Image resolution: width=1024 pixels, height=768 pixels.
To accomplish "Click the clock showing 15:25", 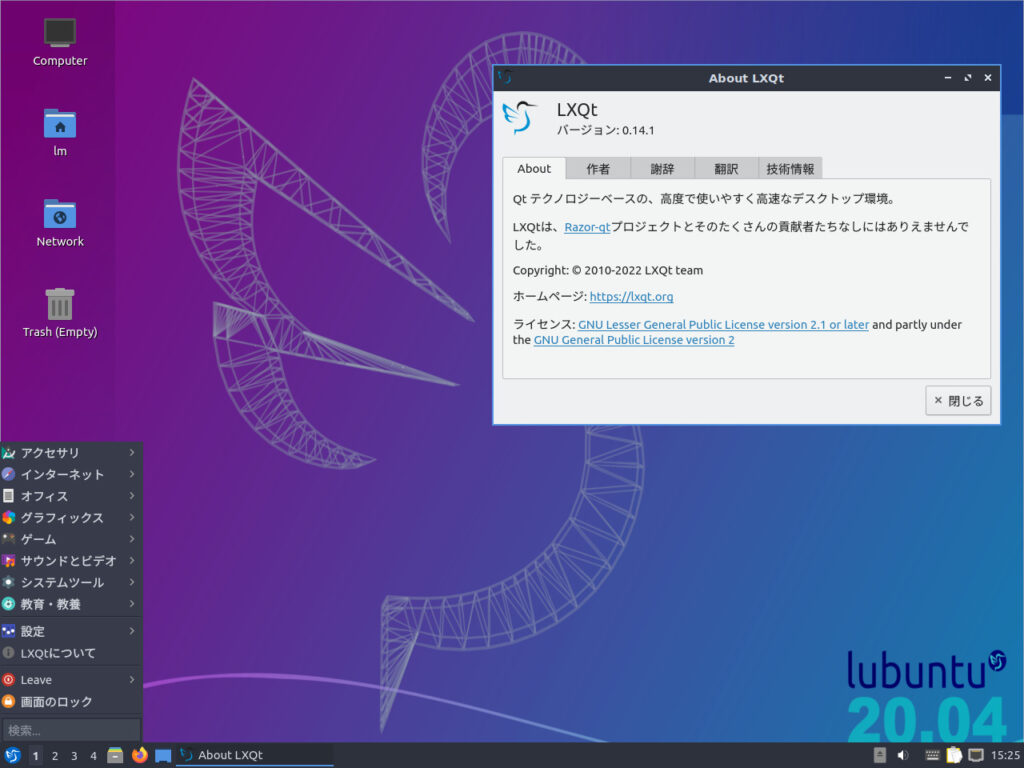I will pyautogui.click(x=1005, y=755).
